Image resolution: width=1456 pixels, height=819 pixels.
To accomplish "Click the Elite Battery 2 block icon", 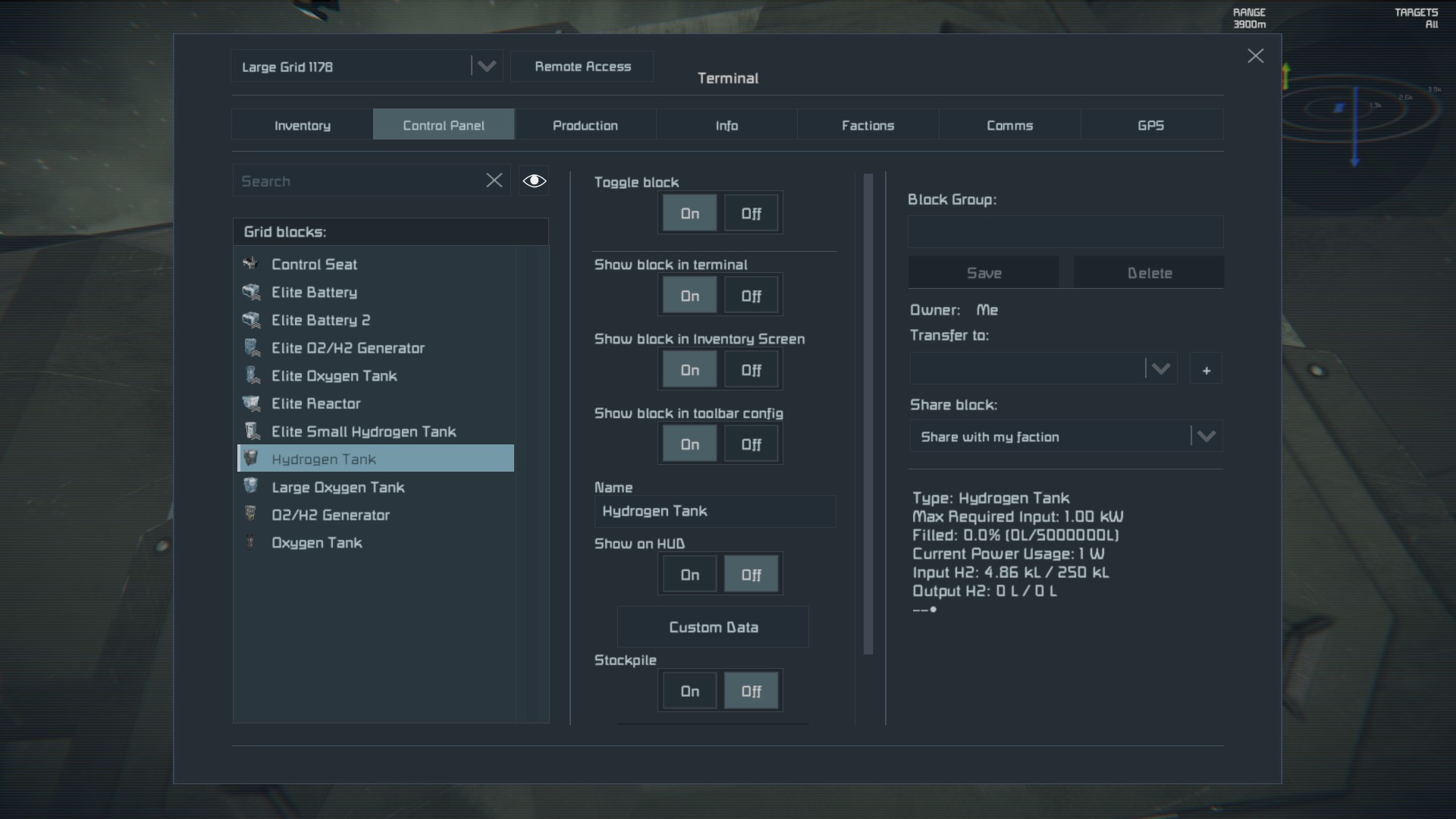I will point(250,320).
